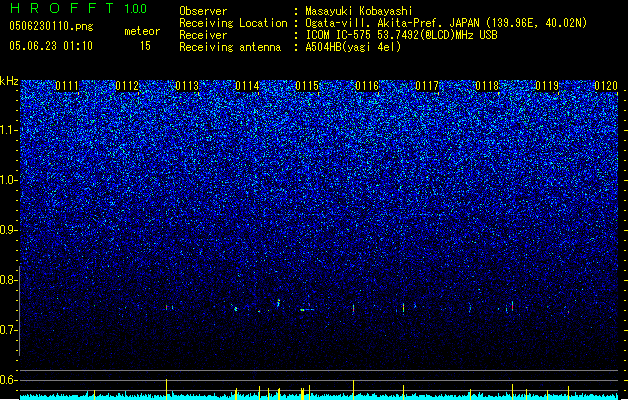
Task: Click the 0.7 kHz axis tick label
Action: coord(9,330)
